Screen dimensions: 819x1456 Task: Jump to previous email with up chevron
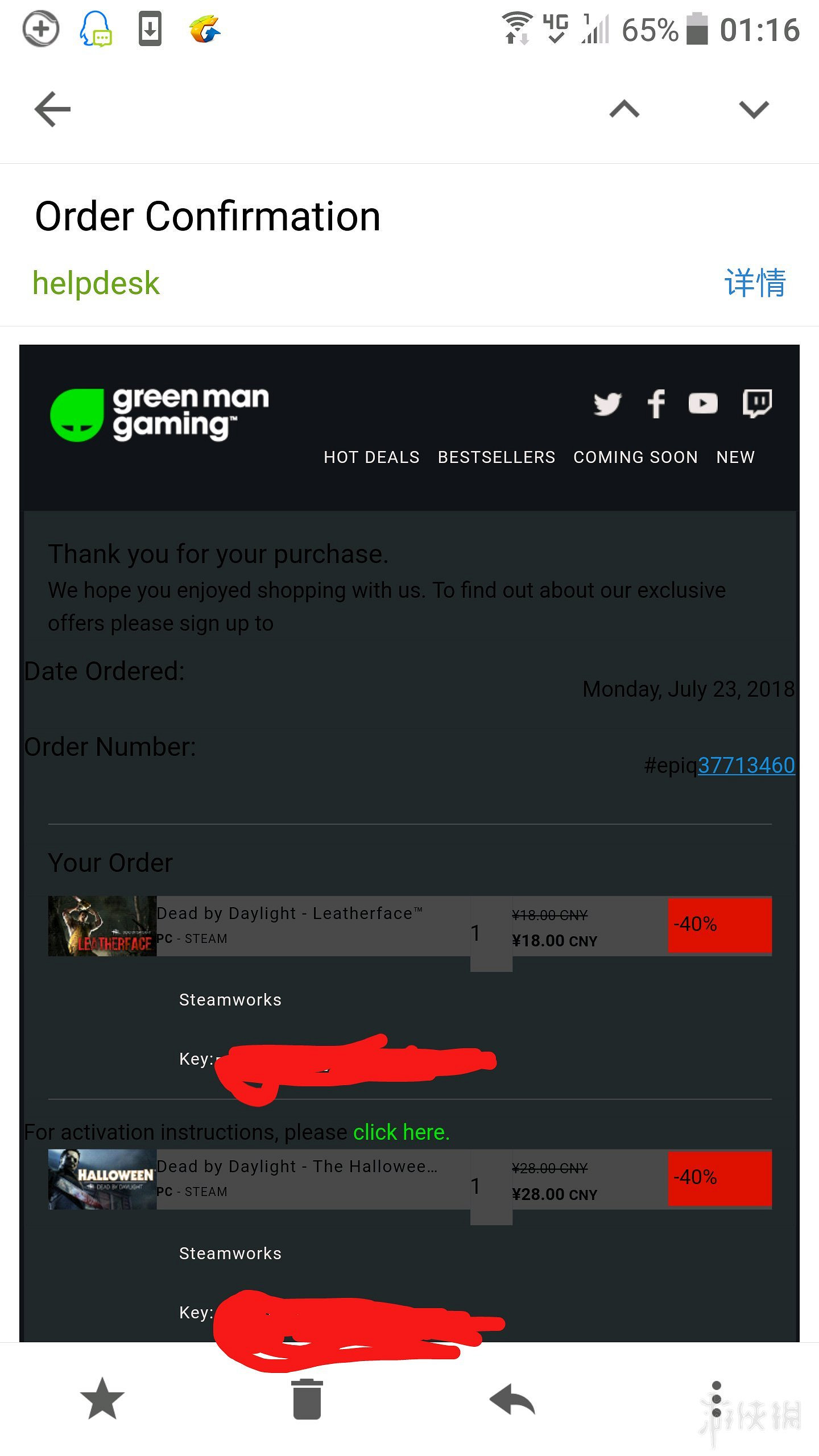pos(624,109)
